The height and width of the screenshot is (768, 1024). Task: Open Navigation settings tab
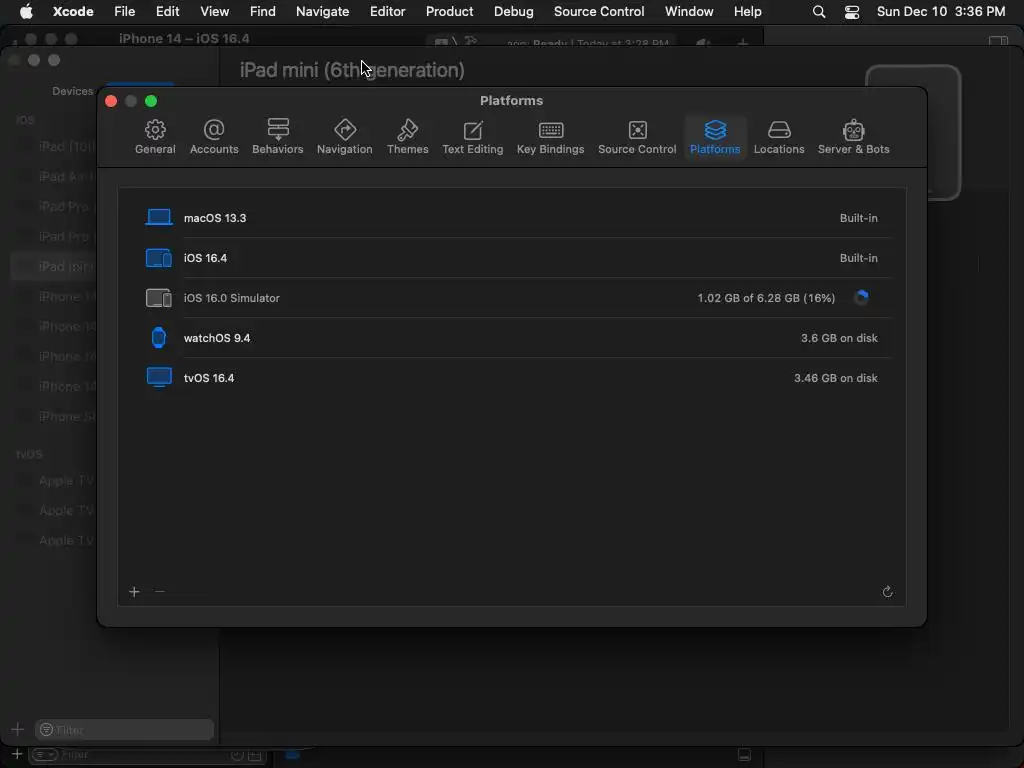[344, 137]
